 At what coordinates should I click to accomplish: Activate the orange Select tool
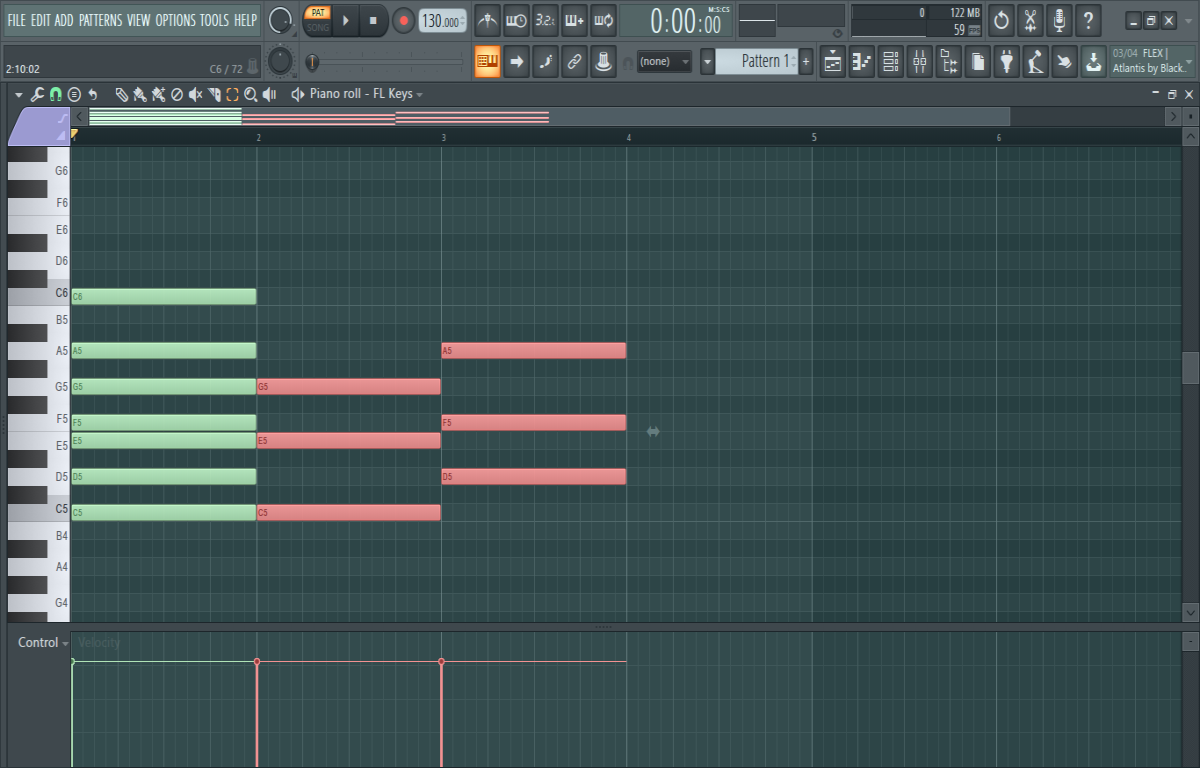pos(232,94)
